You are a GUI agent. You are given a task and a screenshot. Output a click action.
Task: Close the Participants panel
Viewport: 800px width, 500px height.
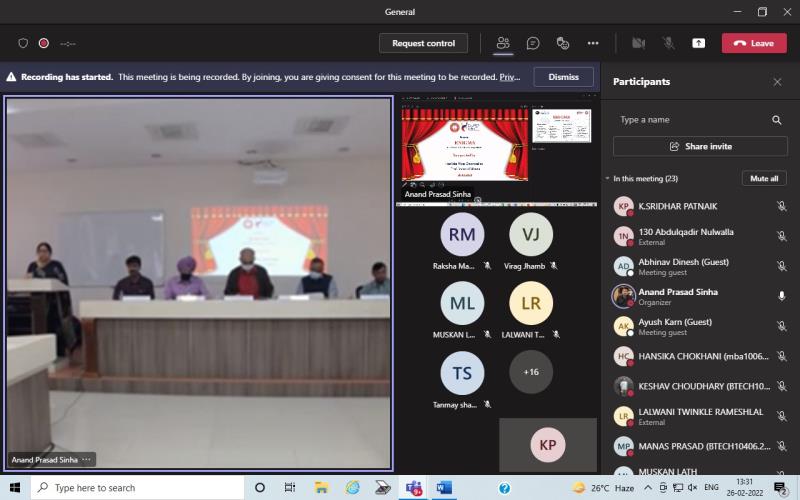[777, 82]
